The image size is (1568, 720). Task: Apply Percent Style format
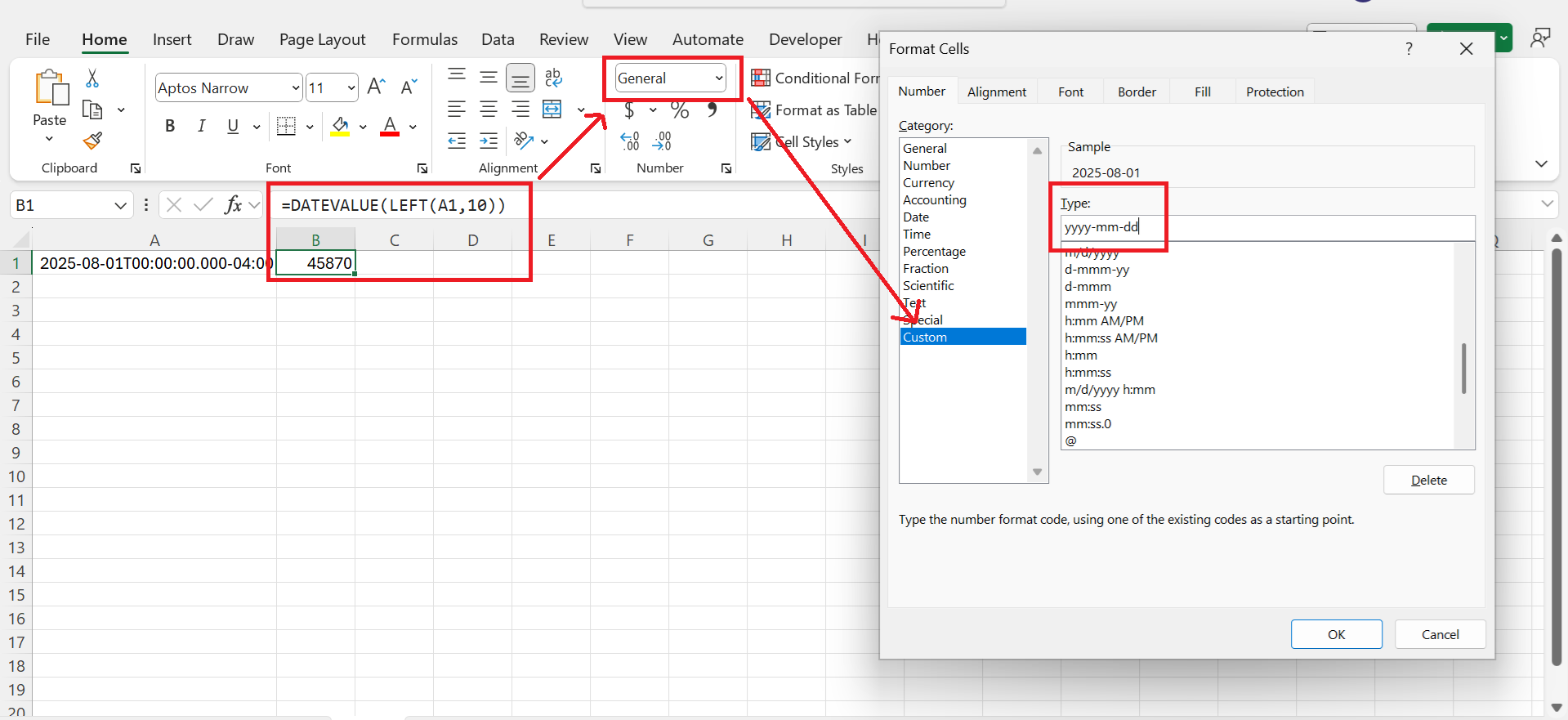(680, 110)
